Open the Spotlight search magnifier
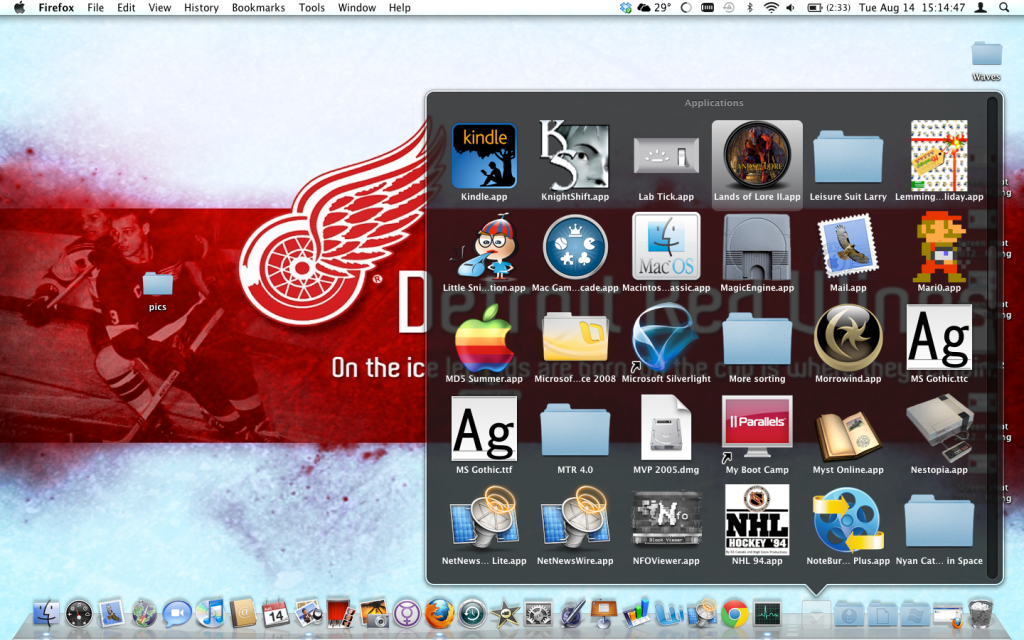 pos(1004,8)
